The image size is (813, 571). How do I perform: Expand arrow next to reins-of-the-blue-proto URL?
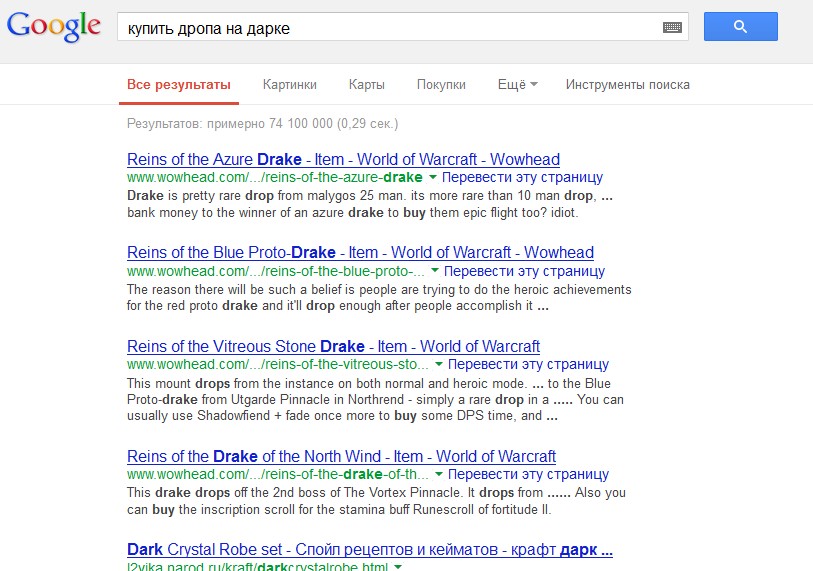tap(434, 271)
